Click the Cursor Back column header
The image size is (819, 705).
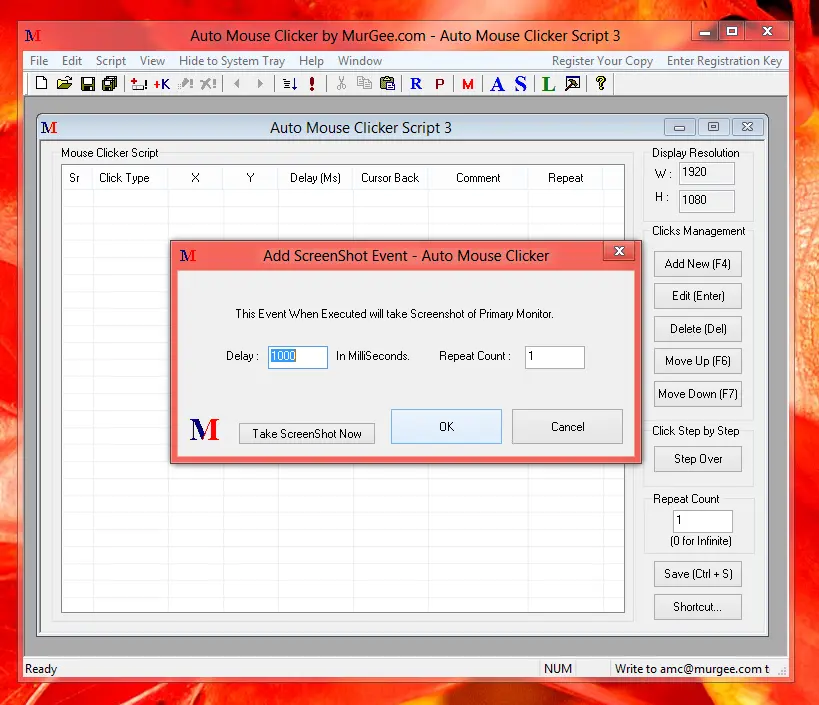(390, 178)
